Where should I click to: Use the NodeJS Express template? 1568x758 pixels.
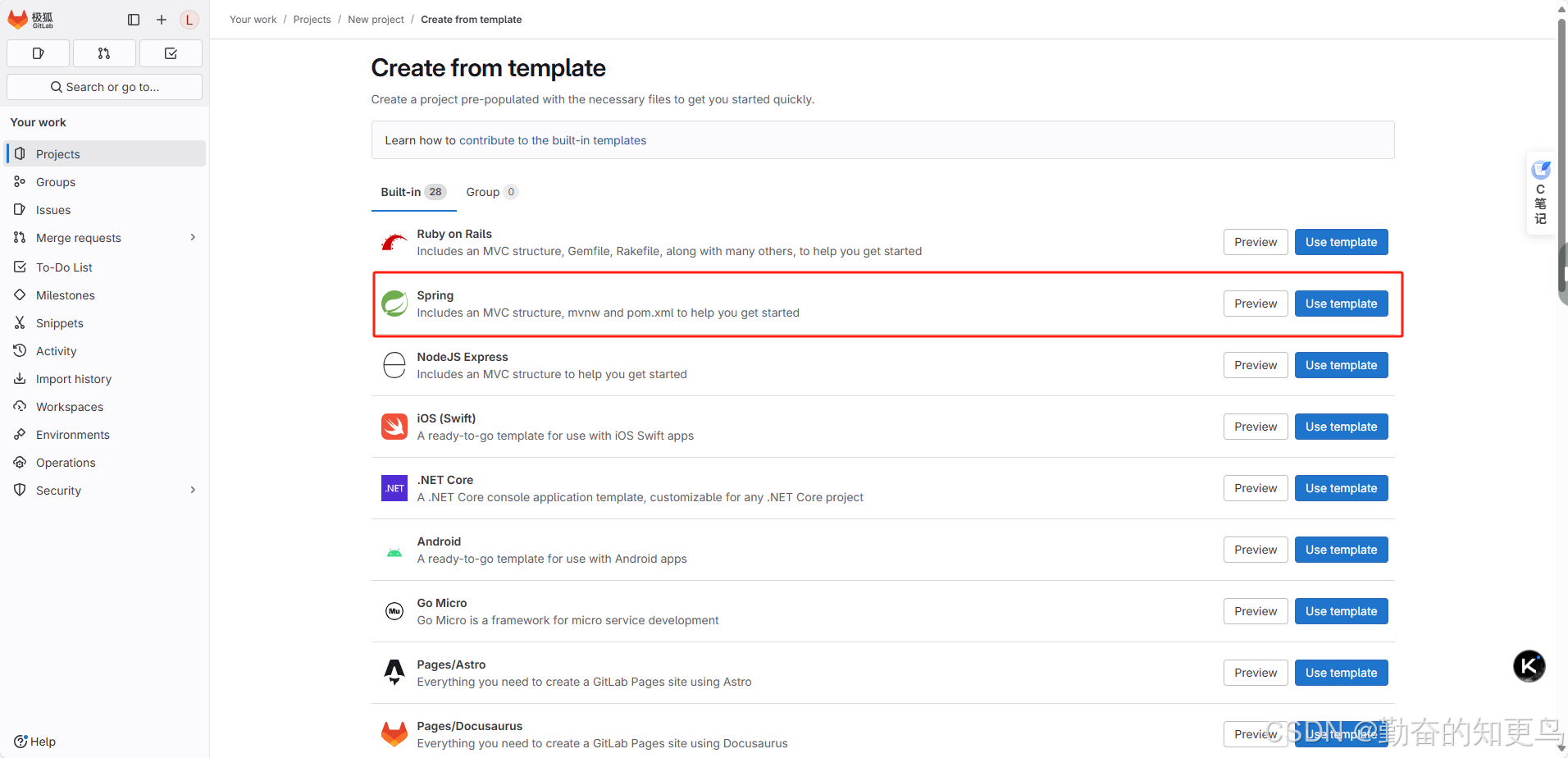click(x=1341, y=365)
